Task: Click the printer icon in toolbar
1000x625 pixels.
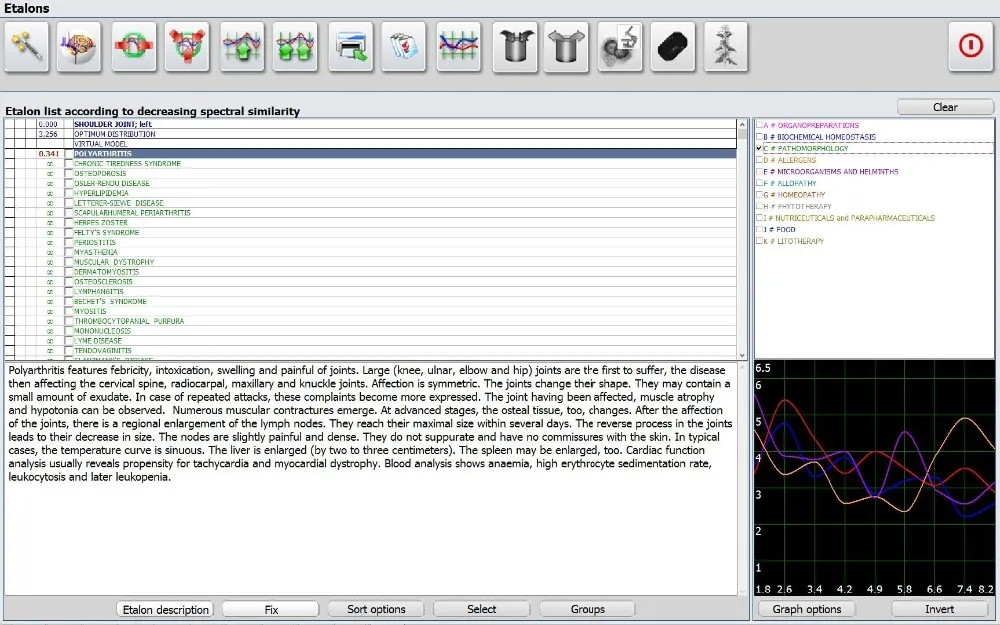Action: [351, 47]
